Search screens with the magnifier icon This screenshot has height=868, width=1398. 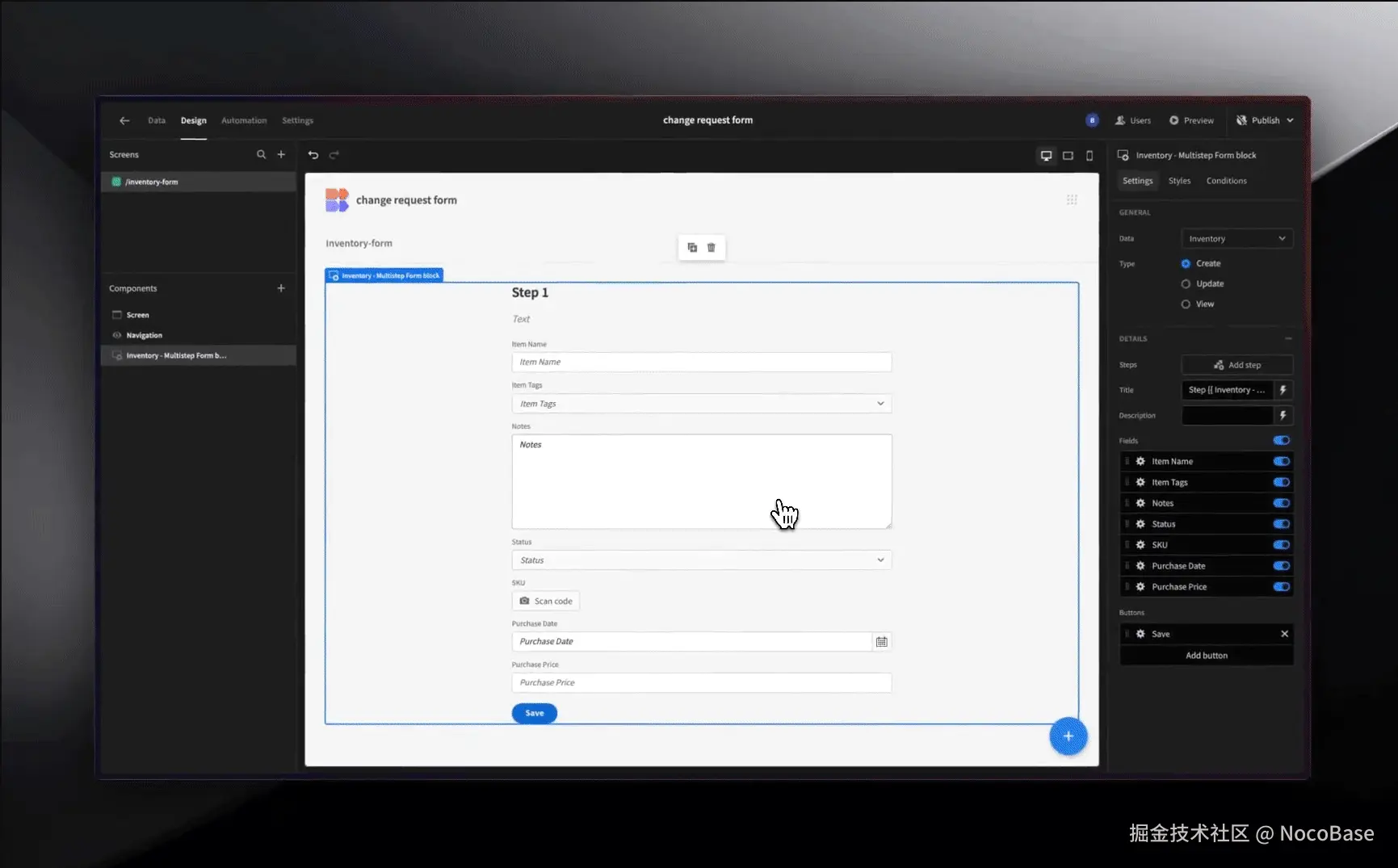[x=261, y=154]
